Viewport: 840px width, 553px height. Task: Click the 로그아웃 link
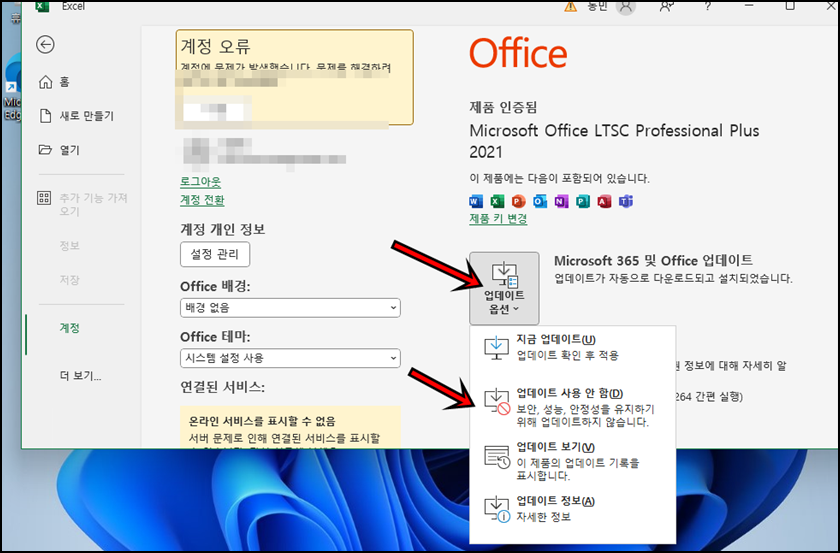pyautogui.click(x=200, y=182)
